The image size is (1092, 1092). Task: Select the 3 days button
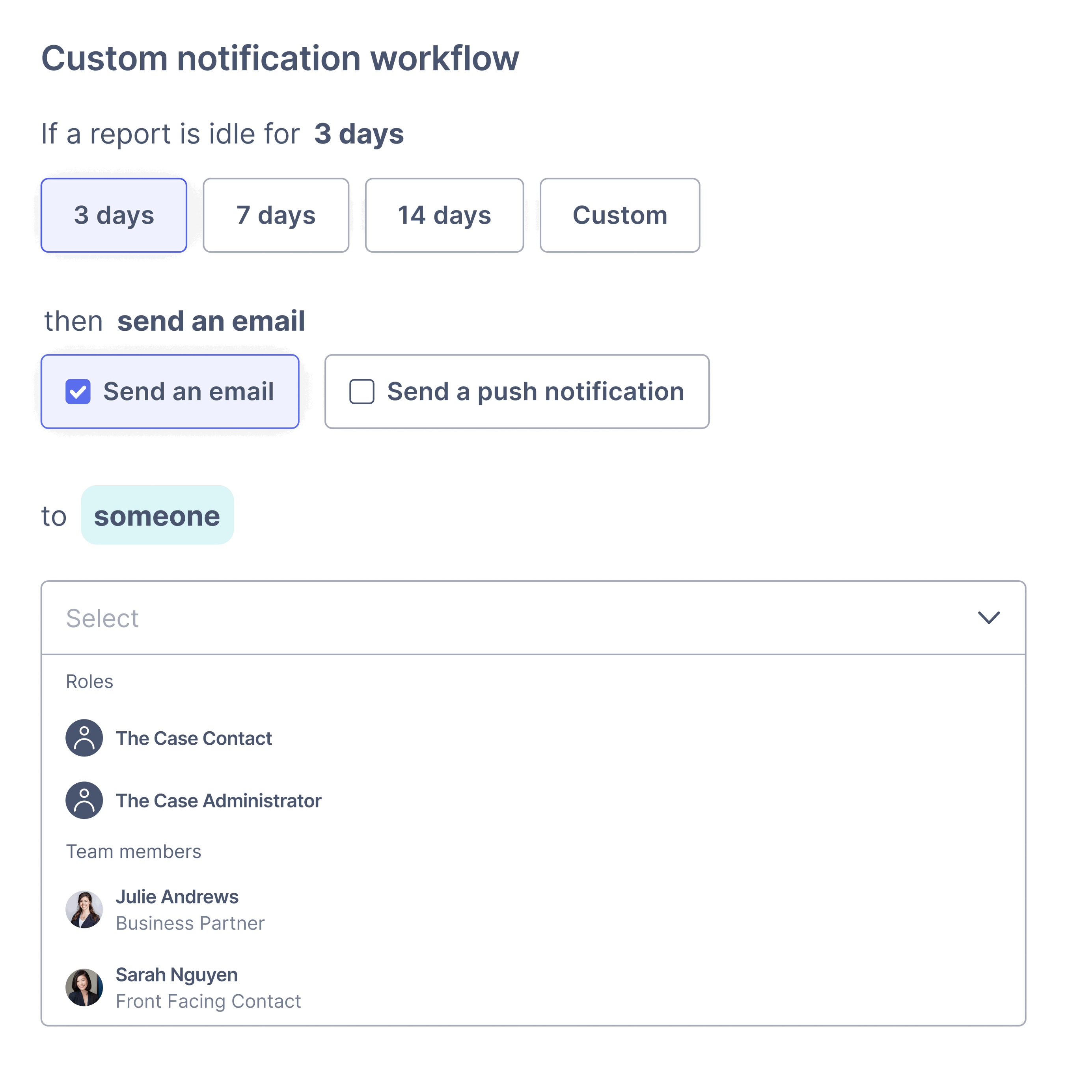pos(114,215)
